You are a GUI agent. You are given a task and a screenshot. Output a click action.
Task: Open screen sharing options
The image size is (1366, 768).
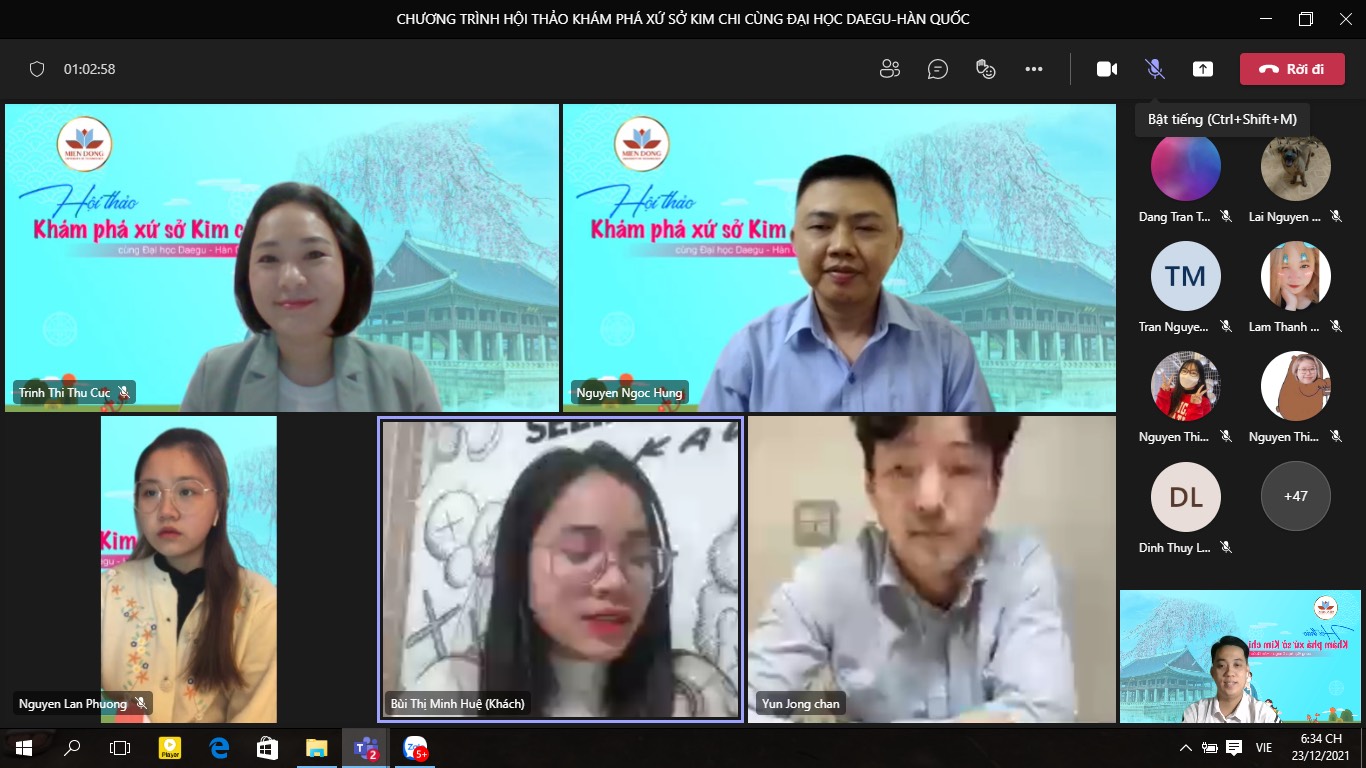point(1203,68)
